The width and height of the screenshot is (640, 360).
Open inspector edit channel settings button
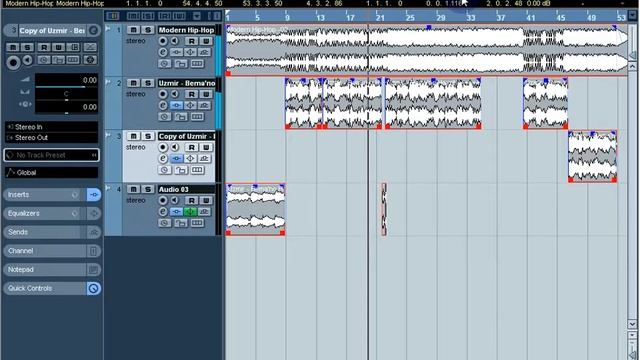click(x=93, y=31)
